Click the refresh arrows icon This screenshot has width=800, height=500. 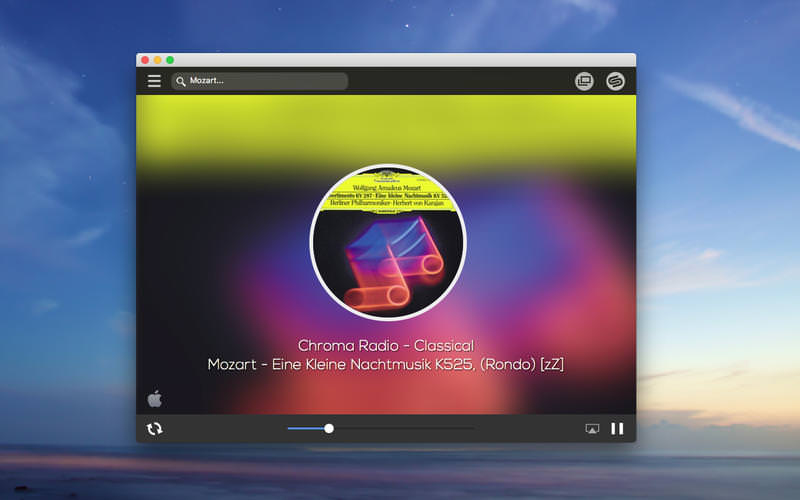point(155,429)
